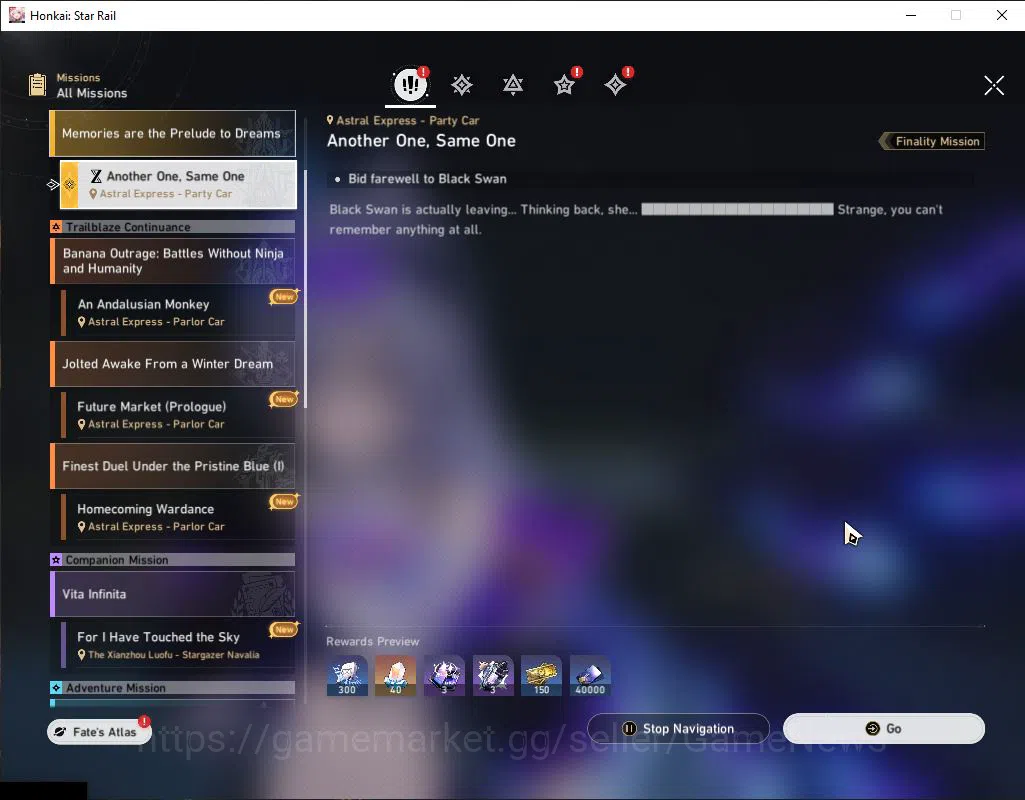
Task: Click New badge on Homecoming Wardance
Action: (284, 501)
